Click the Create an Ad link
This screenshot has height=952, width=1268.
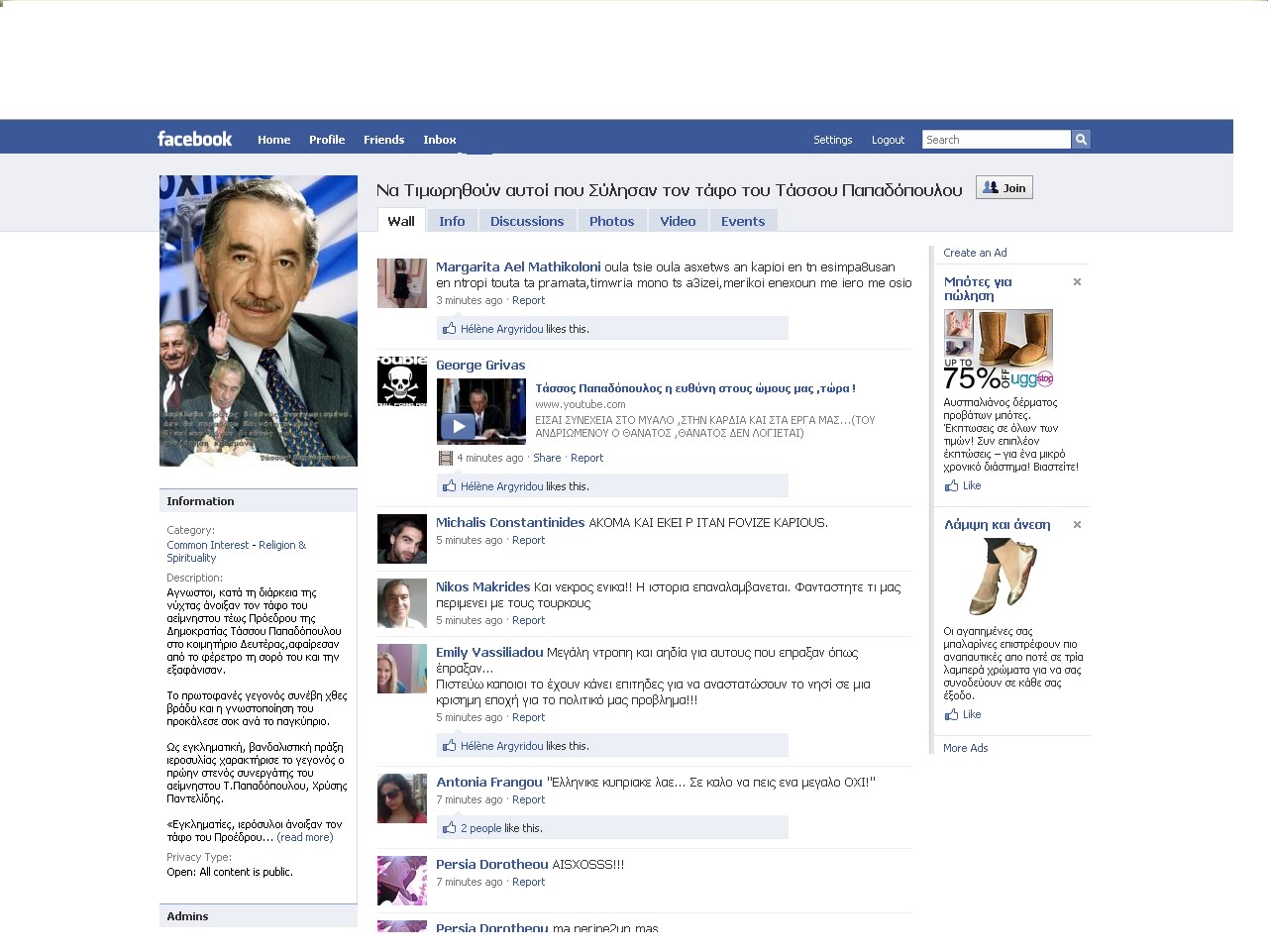[975, 253]
